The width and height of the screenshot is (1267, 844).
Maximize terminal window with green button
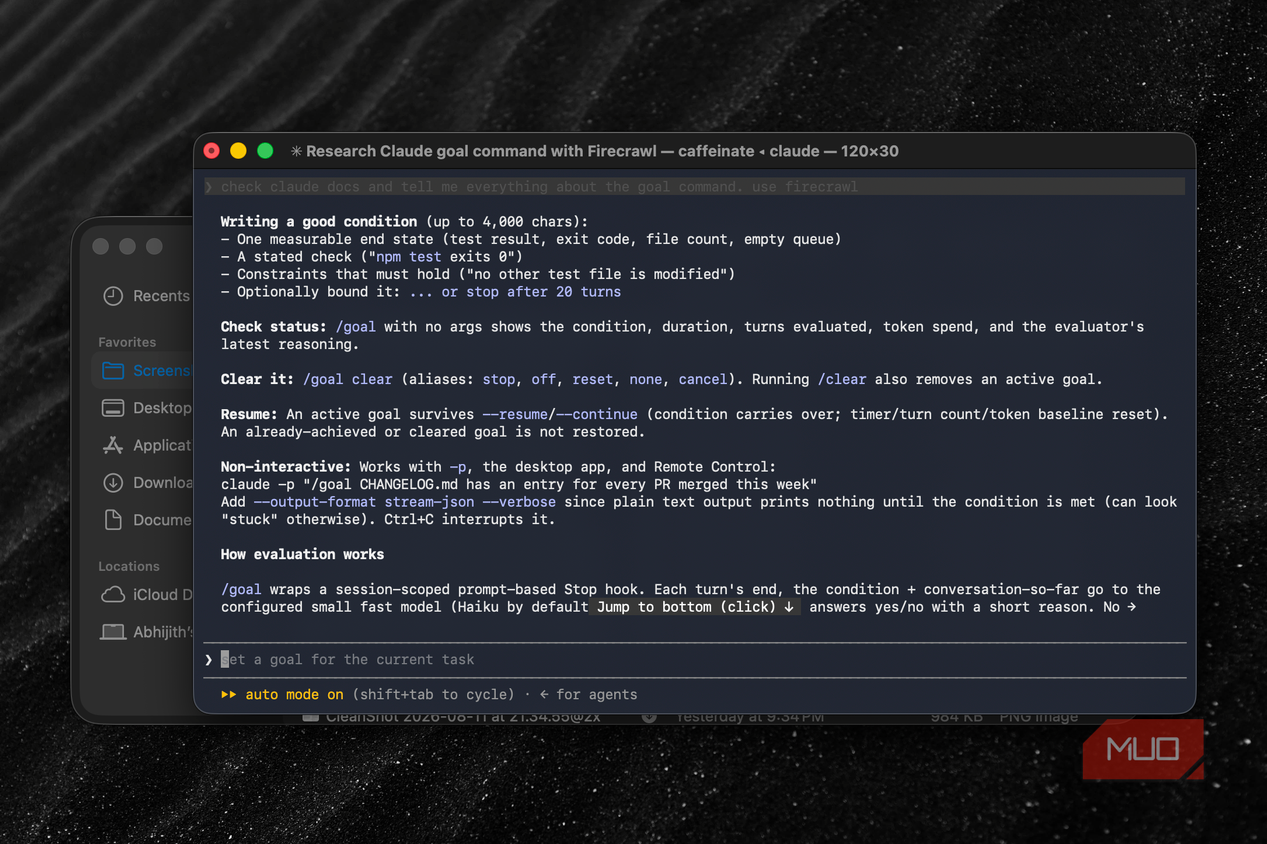pyautogui.click(x=265, y=151)
